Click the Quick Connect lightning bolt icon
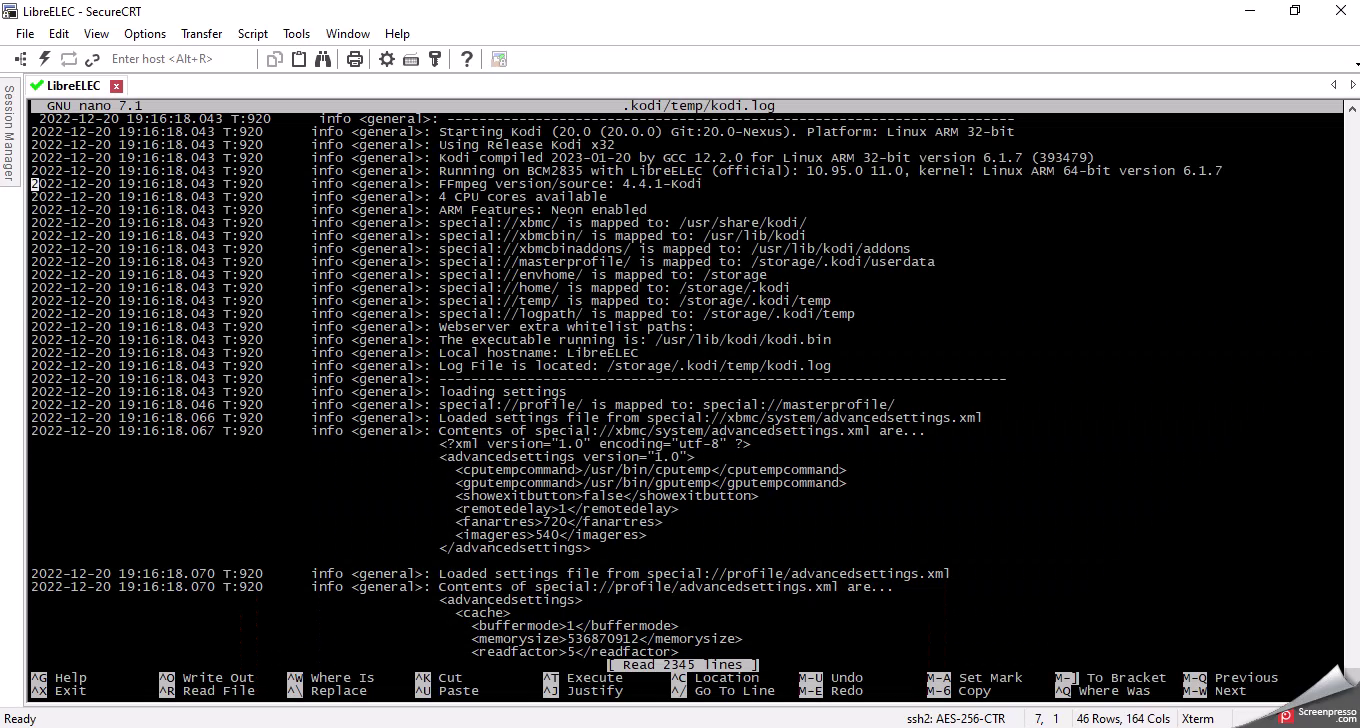This screenshot has height=728, width=1360. (44, 59)
